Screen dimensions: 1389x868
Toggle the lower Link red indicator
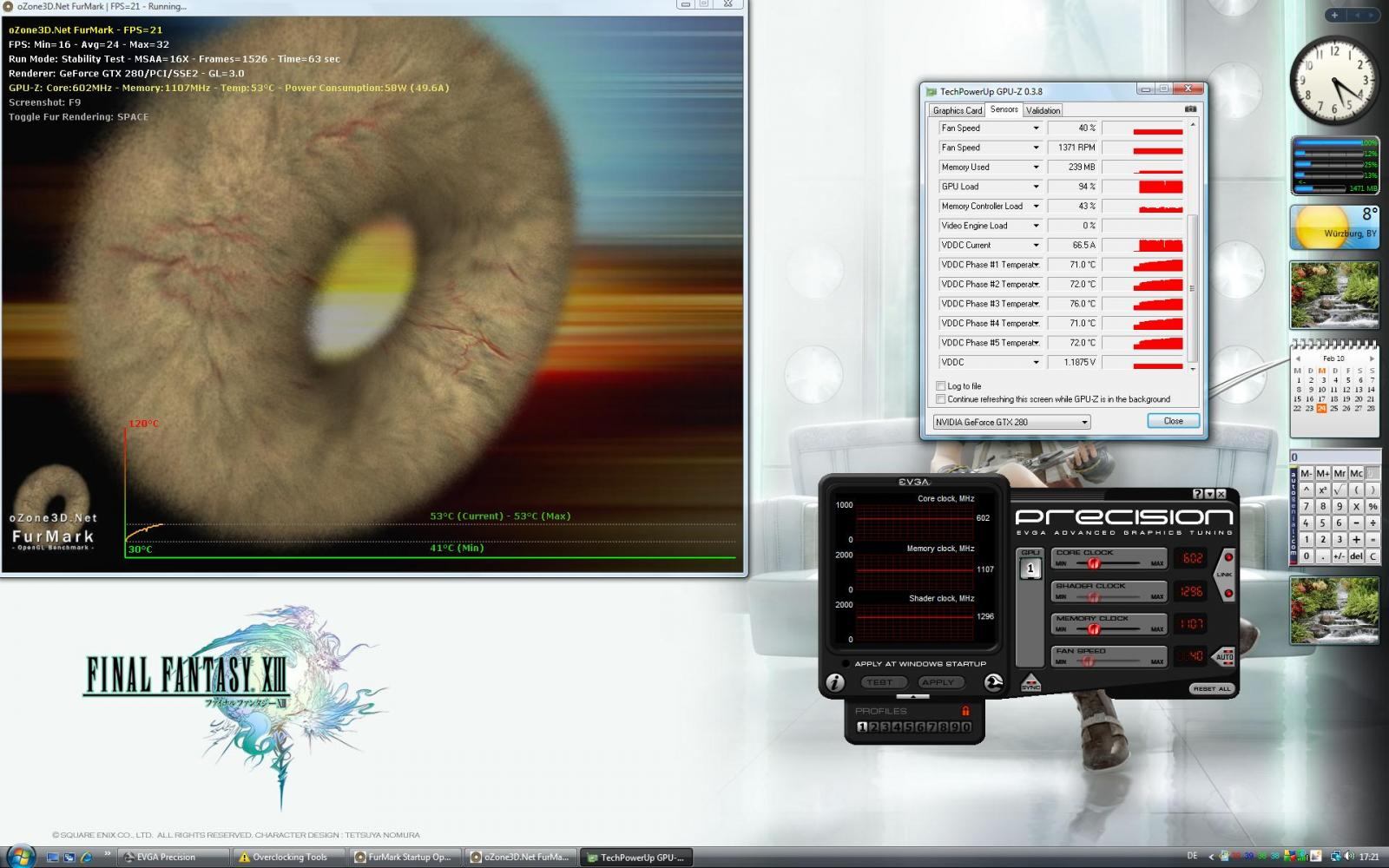click(1228, 594)
